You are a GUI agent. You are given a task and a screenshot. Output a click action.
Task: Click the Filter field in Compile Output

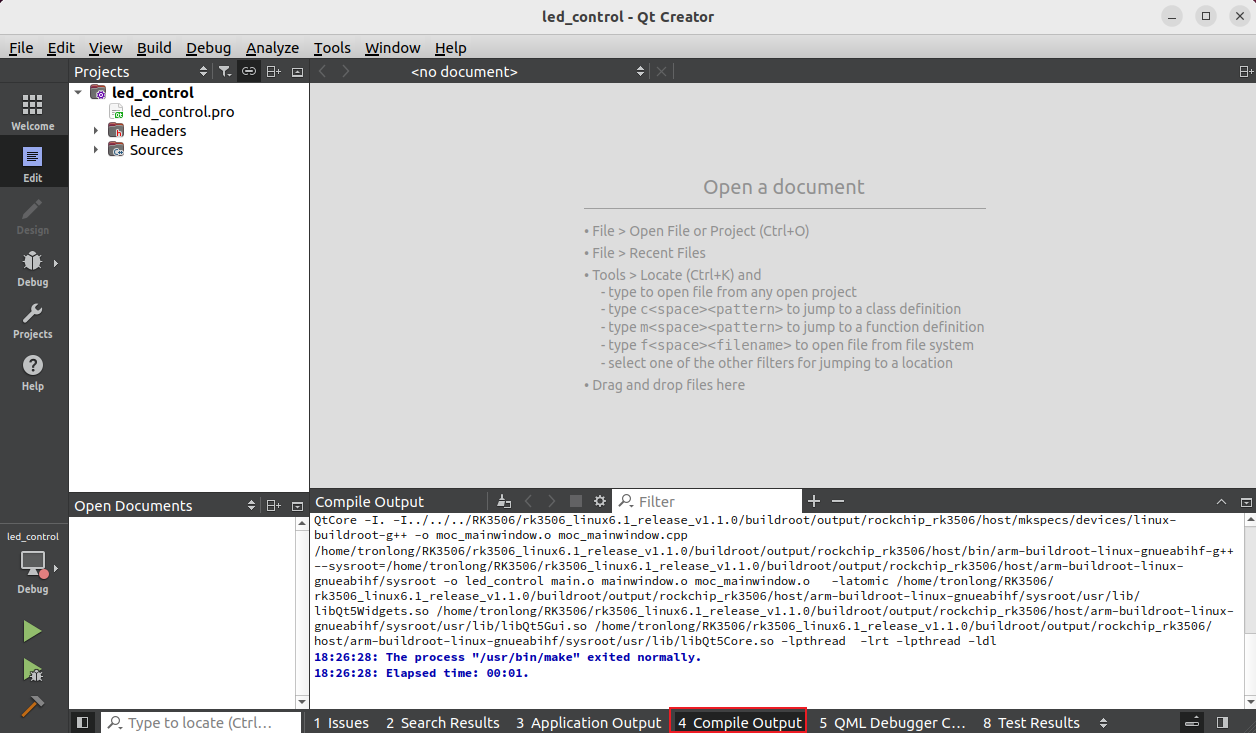pos(707,501)
